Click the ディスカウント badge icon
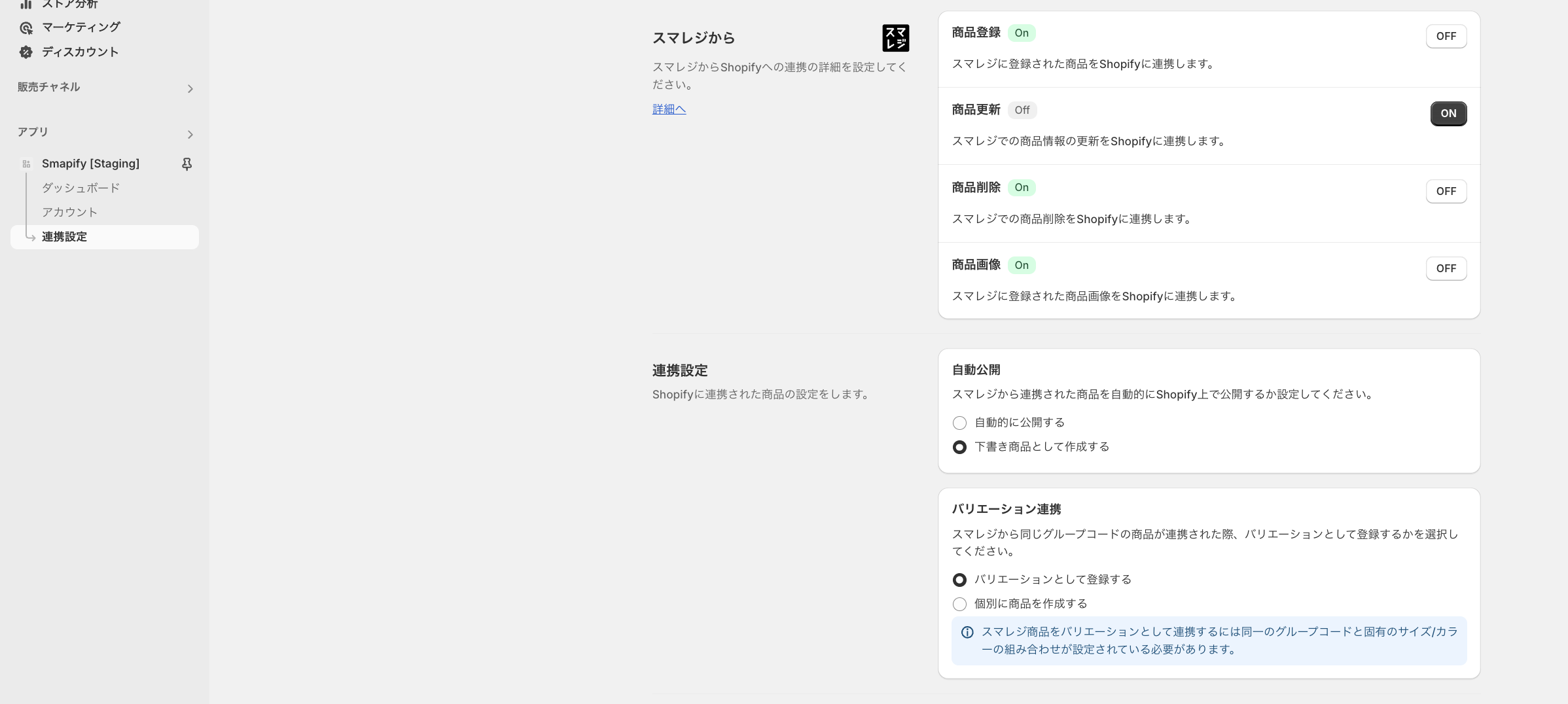The image size is (1568, 704). (26, 52)
